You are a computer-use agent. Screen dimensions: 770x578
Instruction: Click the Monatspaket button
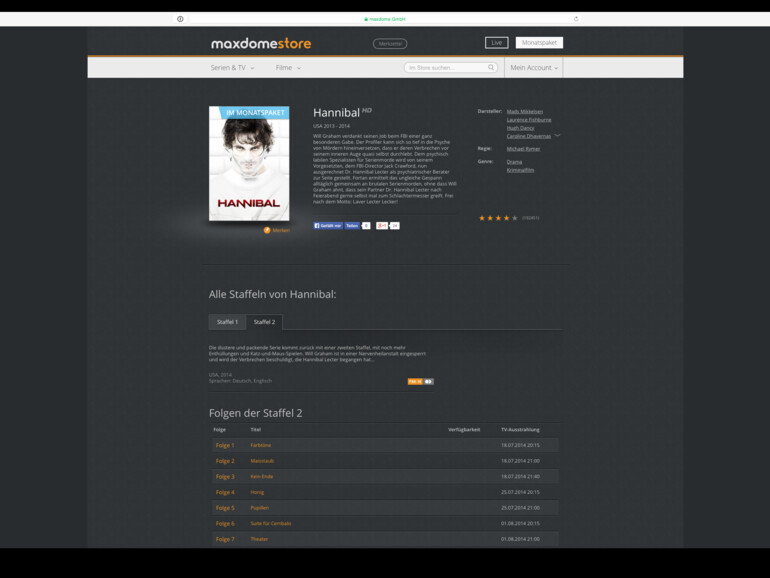(x=539, y=43)
